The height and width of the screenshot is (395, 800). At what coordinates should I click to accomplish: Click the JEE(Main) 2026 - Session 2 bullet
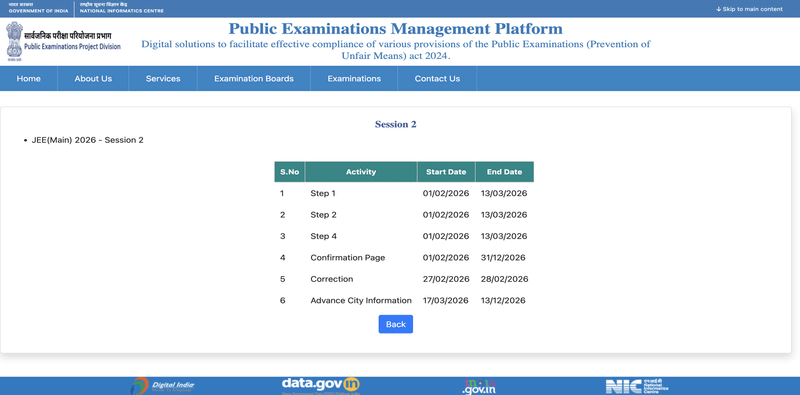tap(87, 140)
